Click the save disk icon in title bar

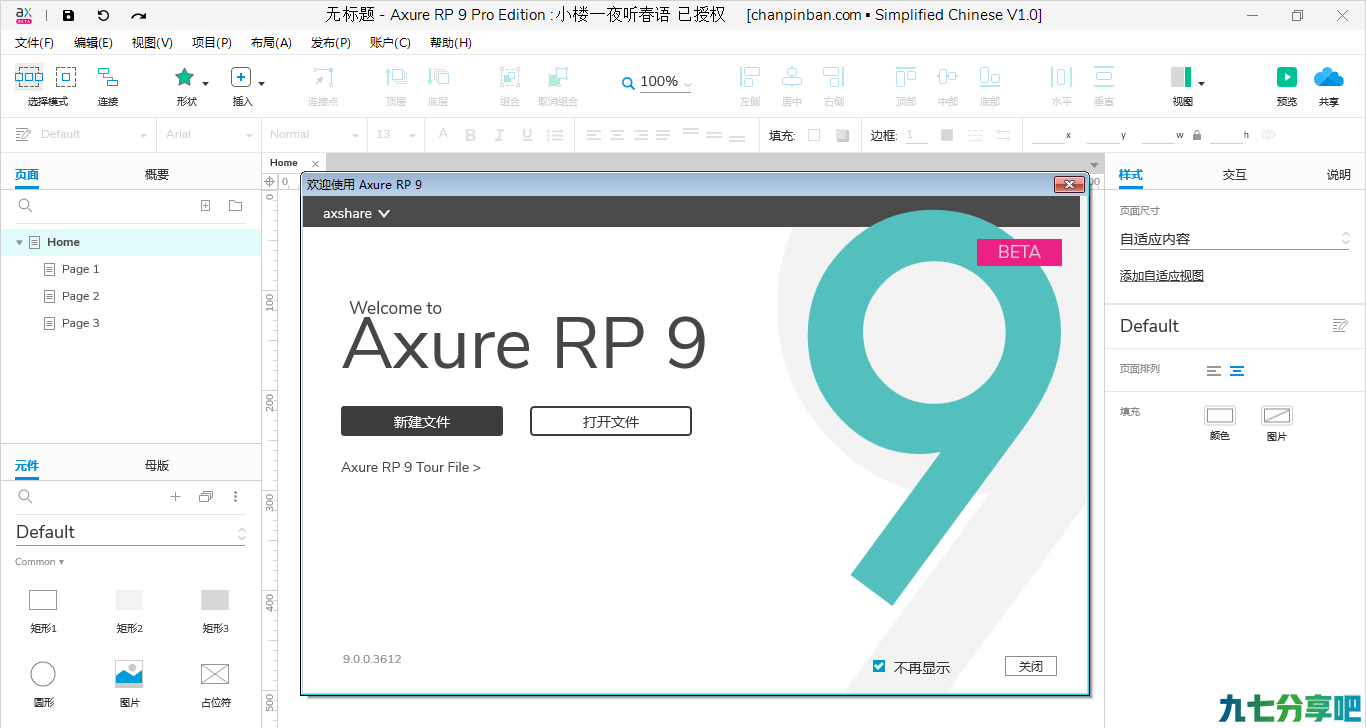point(68,15)
